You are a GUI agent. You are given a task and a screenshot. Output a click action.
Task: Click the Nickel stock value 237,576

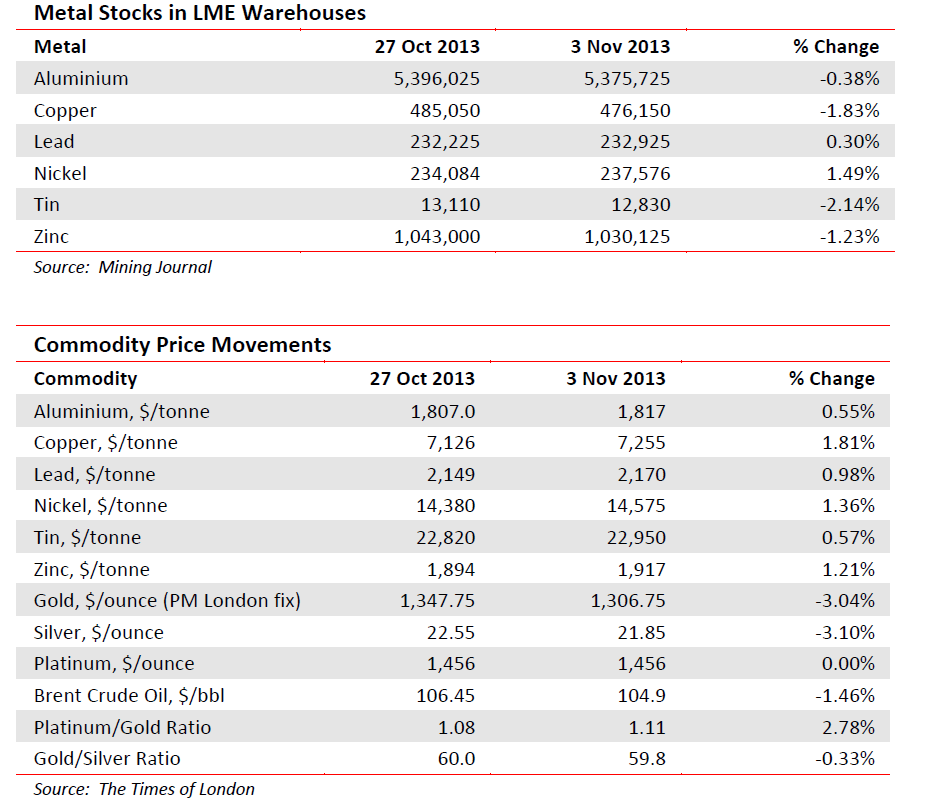click(x=631, y=174)
